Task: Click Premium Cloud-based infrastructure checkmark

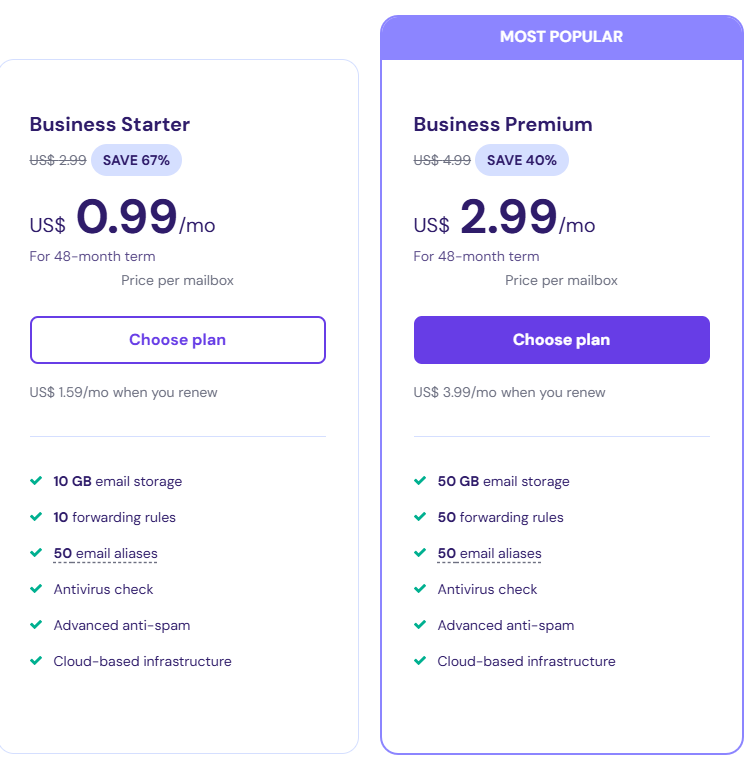Action: (420, 661)
